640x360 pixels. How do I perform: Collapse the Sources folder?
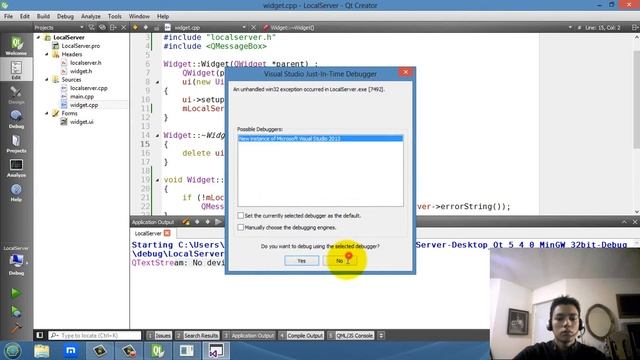47,80
